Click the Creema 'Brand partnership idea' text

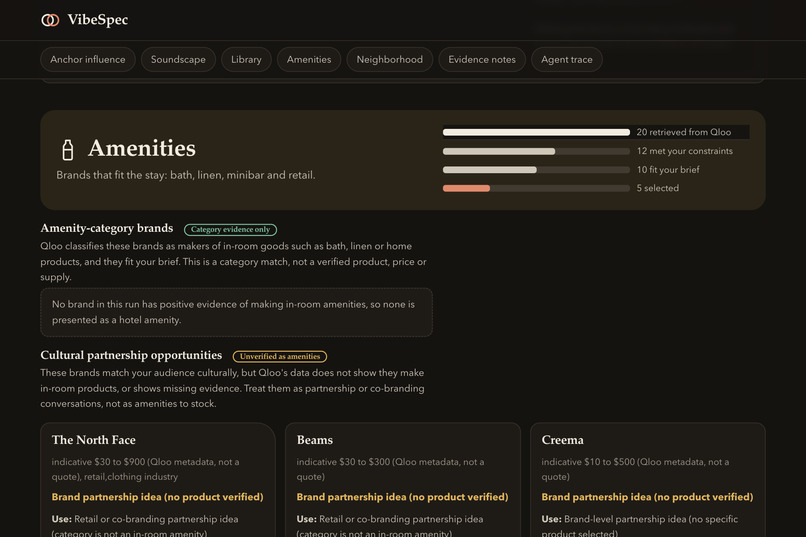coord(647,497)
